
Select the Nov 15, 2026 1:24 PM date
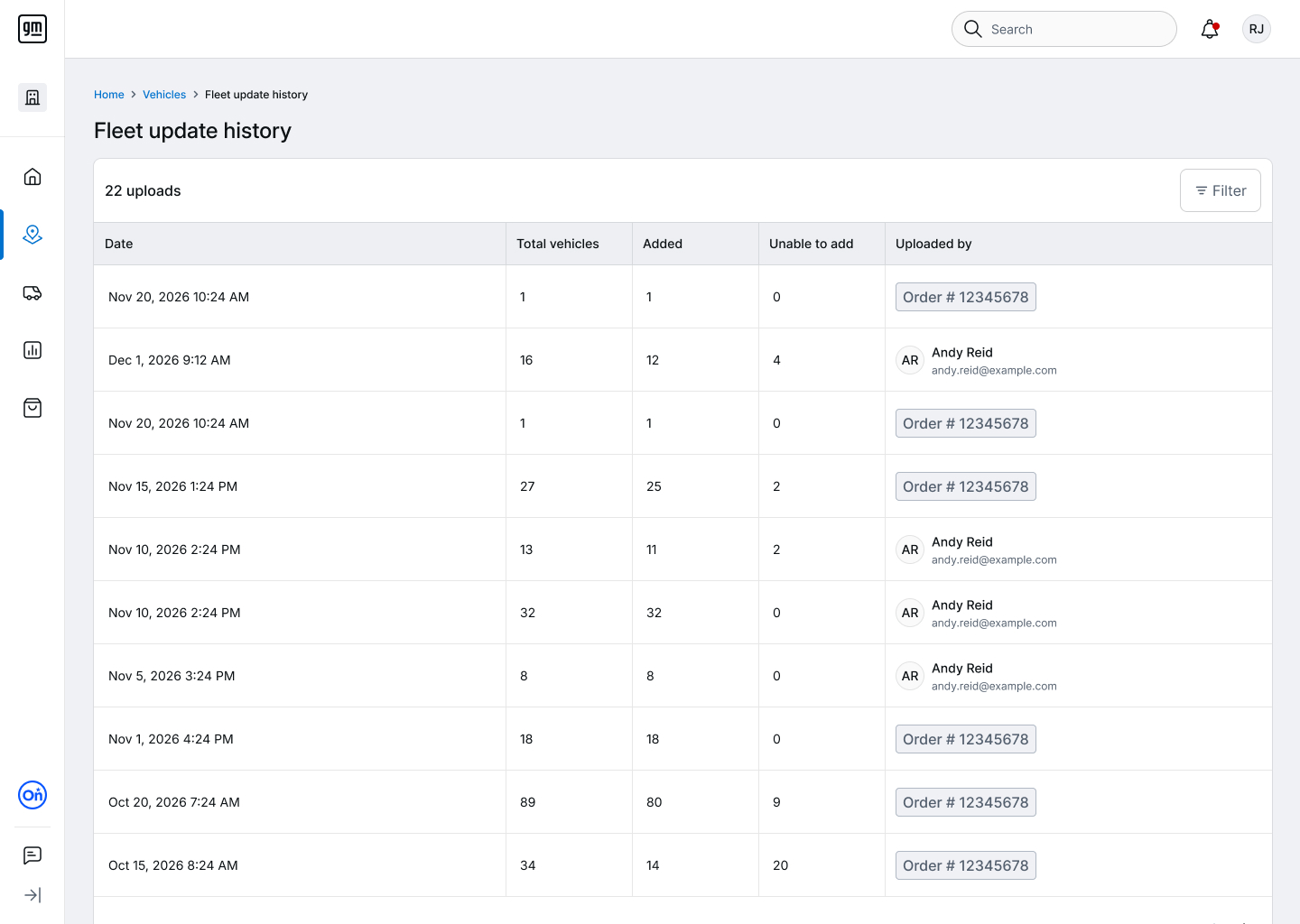pyautogui.click(x=173, y=486)
